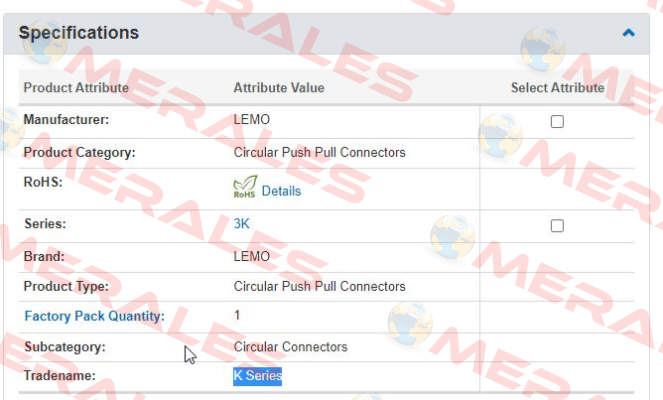Image resolution: width=663 pixels, height=400 pixels.
Task: Collapse the Specifications panel chevron
Action: click(628, 33)
